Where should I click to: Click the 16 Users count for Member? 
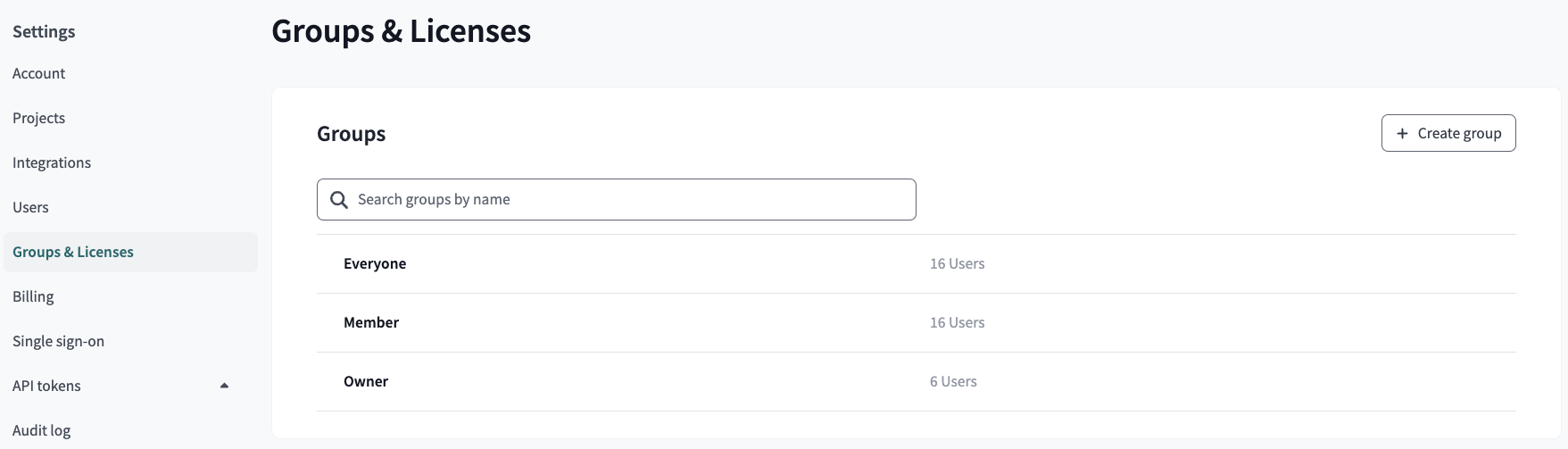(957, 323)
